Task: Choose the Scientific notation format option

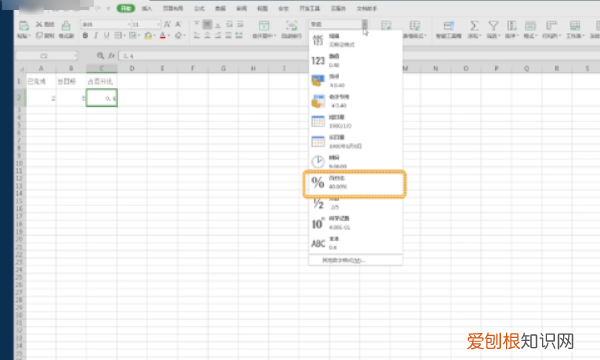Action: coord(355,223)
